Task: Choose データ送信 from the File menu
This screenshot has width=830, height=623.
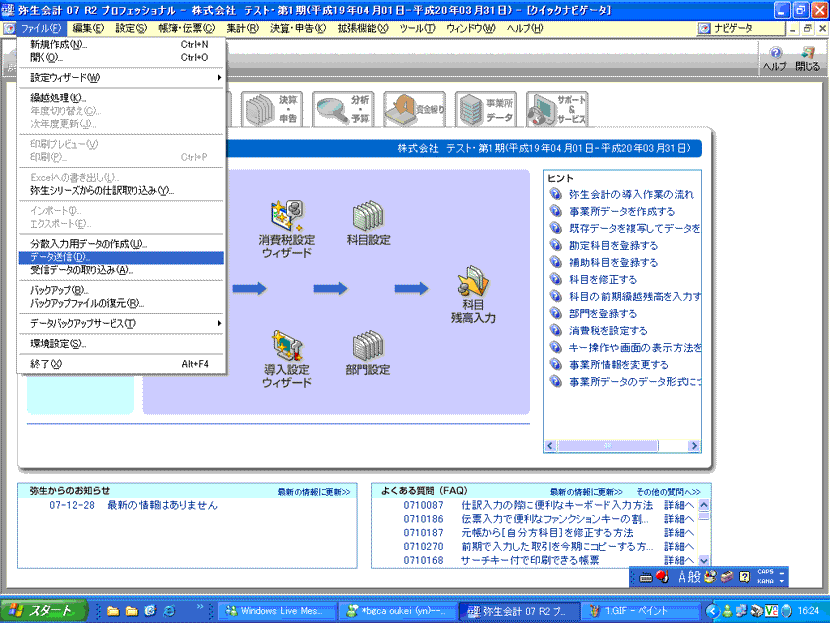Action: [60, 257]
